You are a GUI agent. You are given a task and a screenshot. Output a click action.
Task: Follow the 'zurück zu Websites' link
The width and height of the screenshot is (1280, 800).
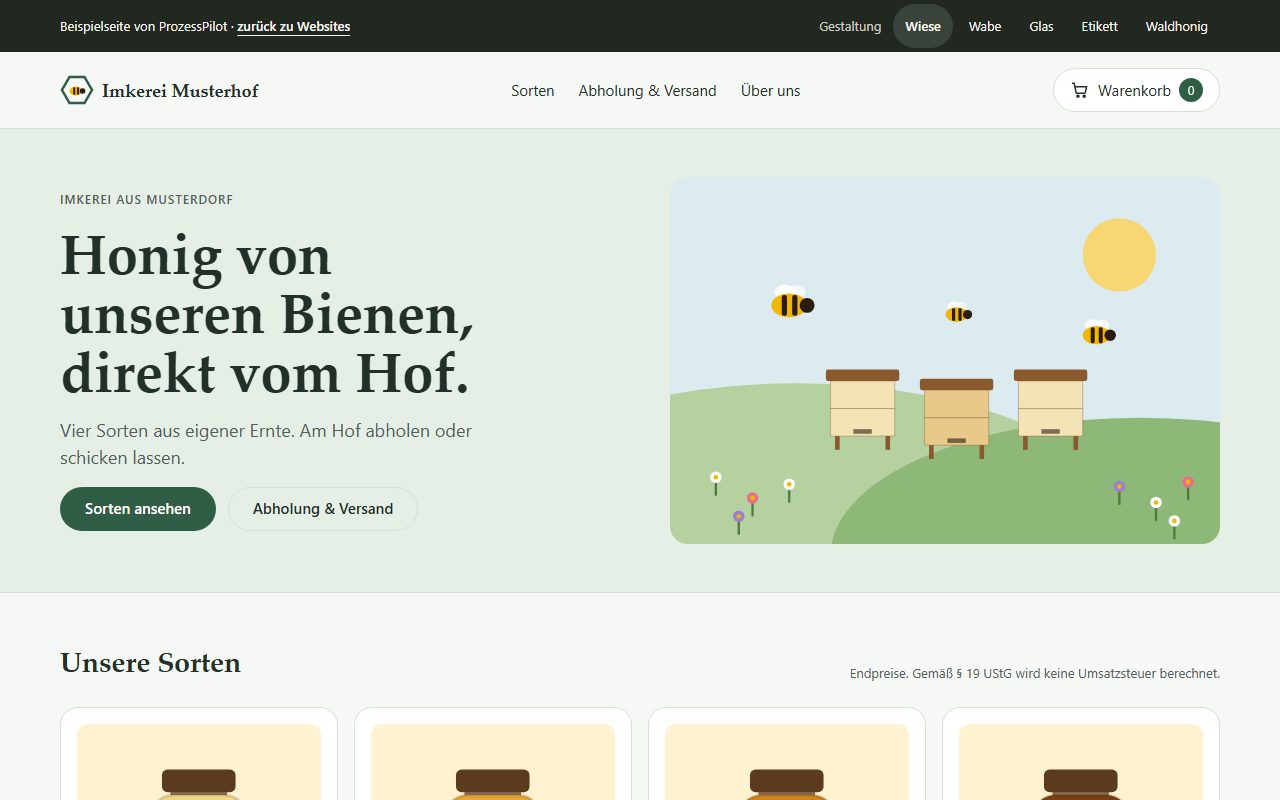(294, 27)
